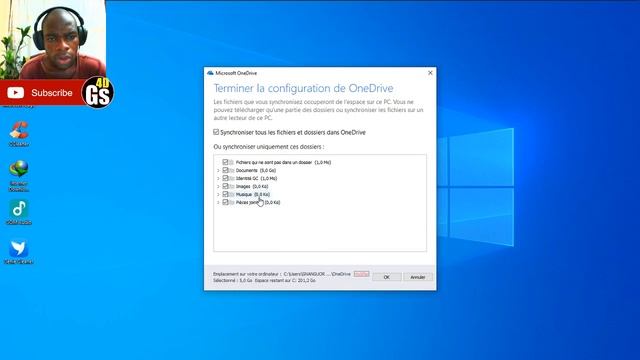This screenshot has height=360, width=640.
Task: Click the OneDrive cloud icon in title bar
Action: pyautogui.click(x=210, y=73)
